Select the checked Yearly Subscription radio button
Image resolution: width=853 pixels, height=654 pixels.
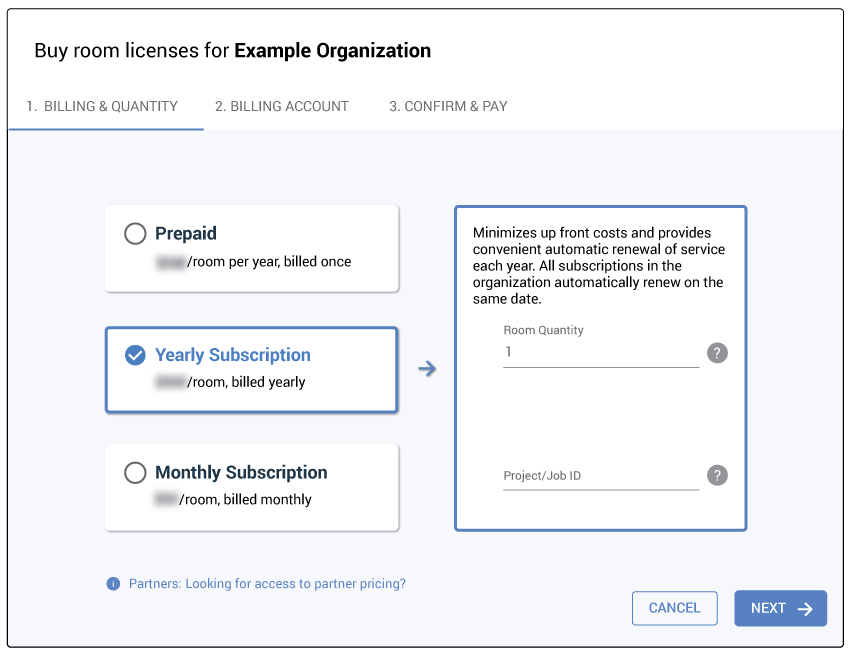(x=135, y=355)
